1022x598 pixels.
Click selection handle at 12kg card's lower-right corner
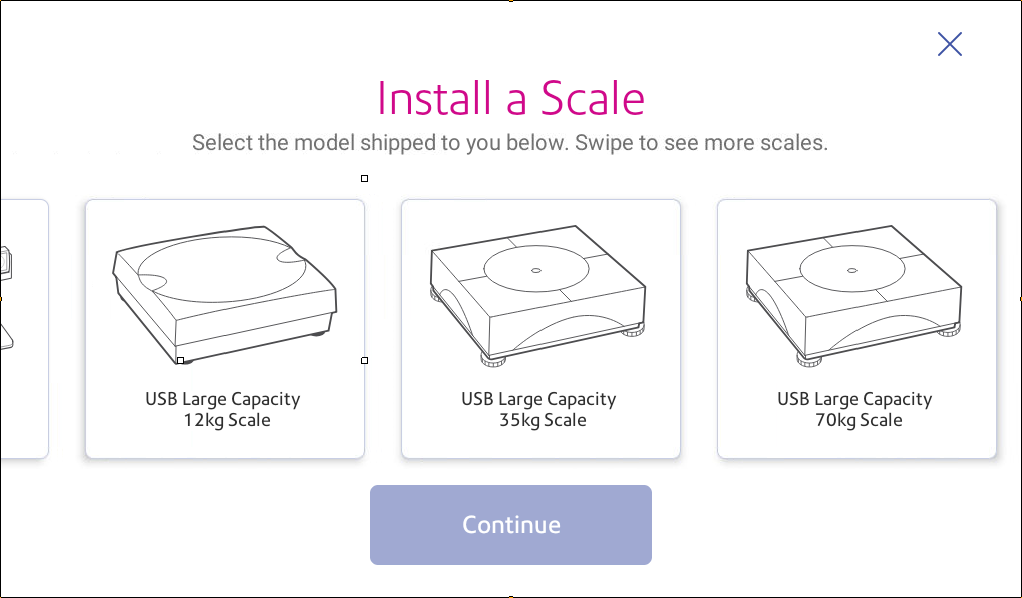click(x=364, y=360)
